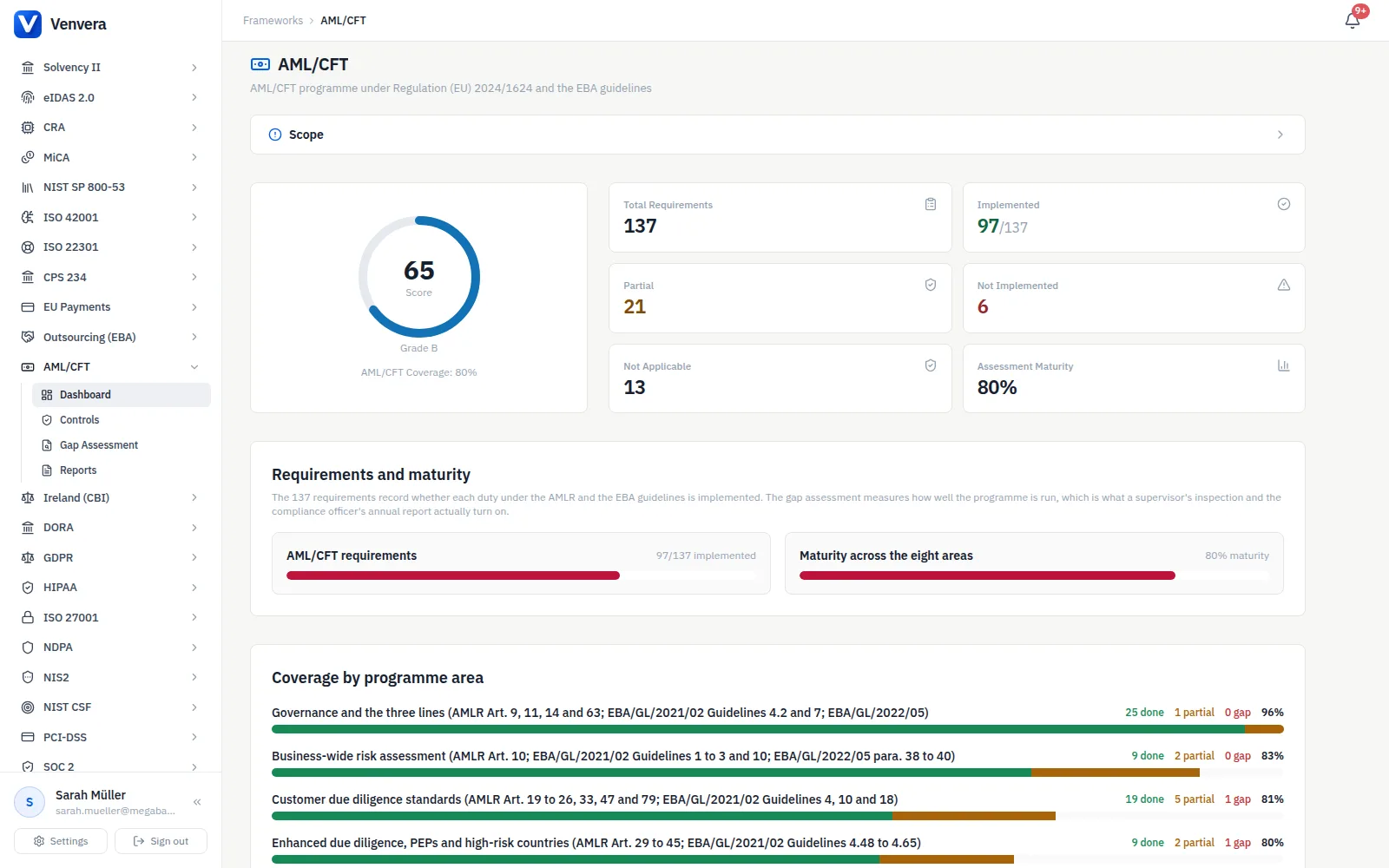This screenshot has height=868, width=1389.
Task: Expand the CPS 234 framework section
Action: (194, 277)
